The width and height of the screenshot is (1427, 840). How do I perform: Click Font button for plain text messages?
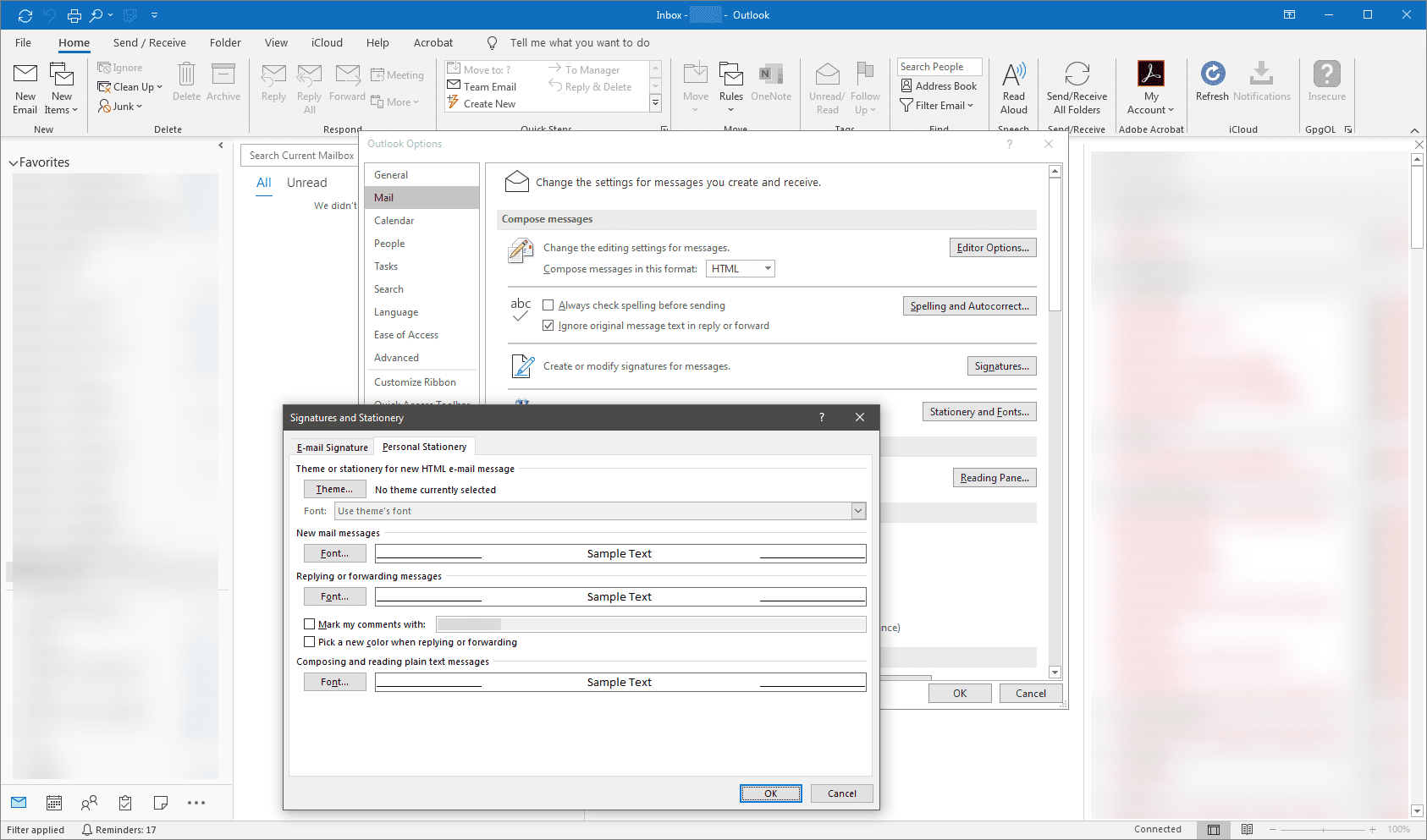point(334,682)
